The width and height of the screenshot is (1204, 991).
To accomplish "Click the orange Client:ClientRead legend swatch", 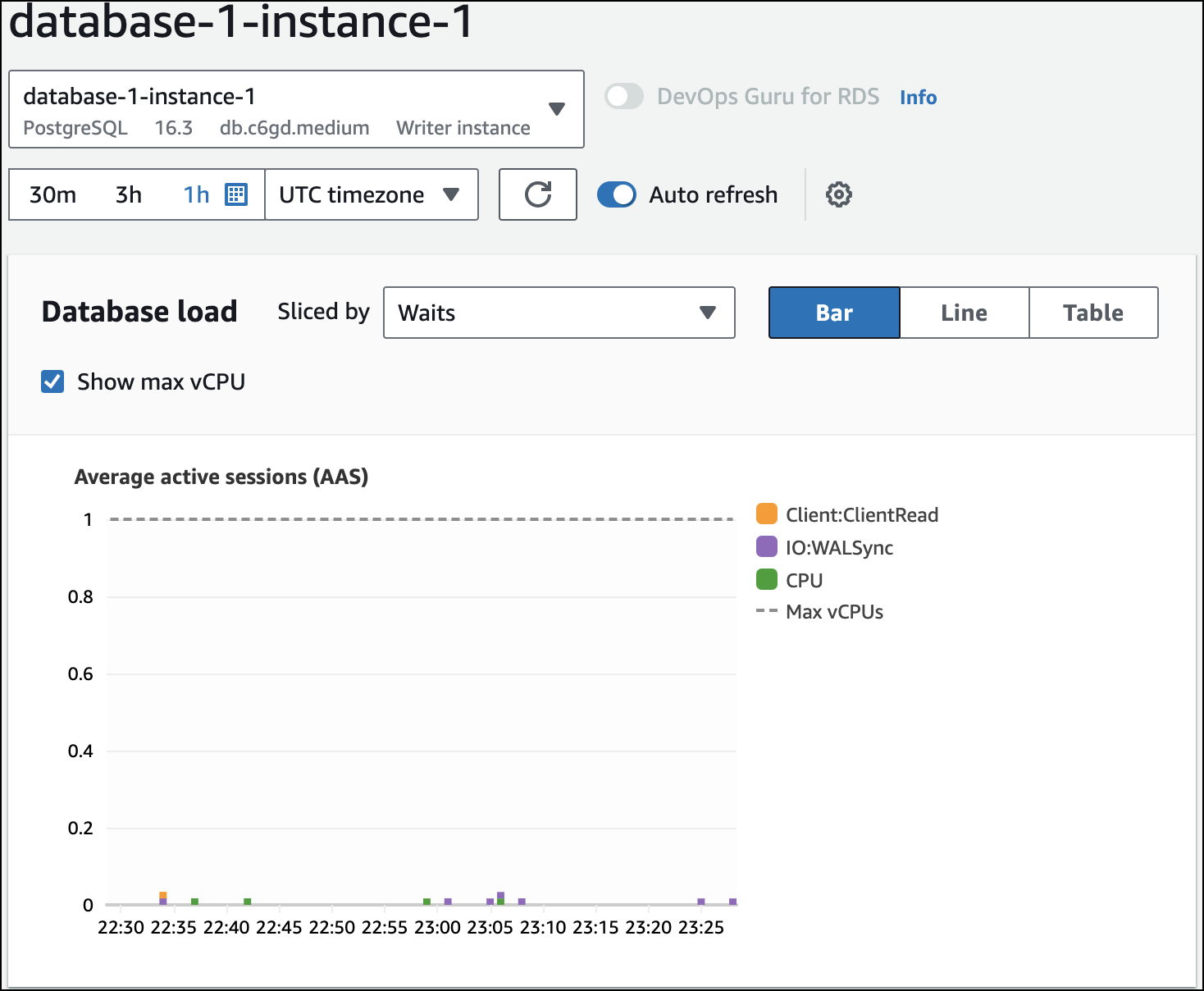I will [765, 514].
